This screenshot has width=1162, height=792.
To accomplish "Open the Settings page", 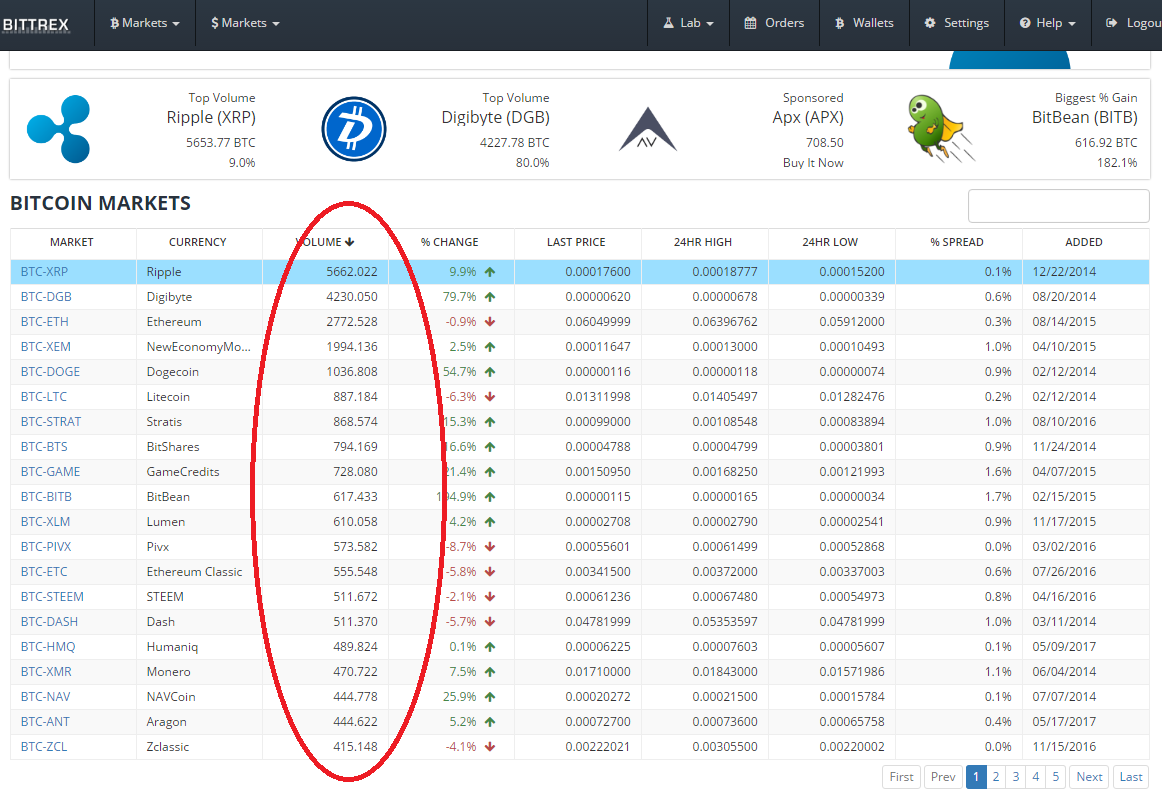I will click(957, 23).
